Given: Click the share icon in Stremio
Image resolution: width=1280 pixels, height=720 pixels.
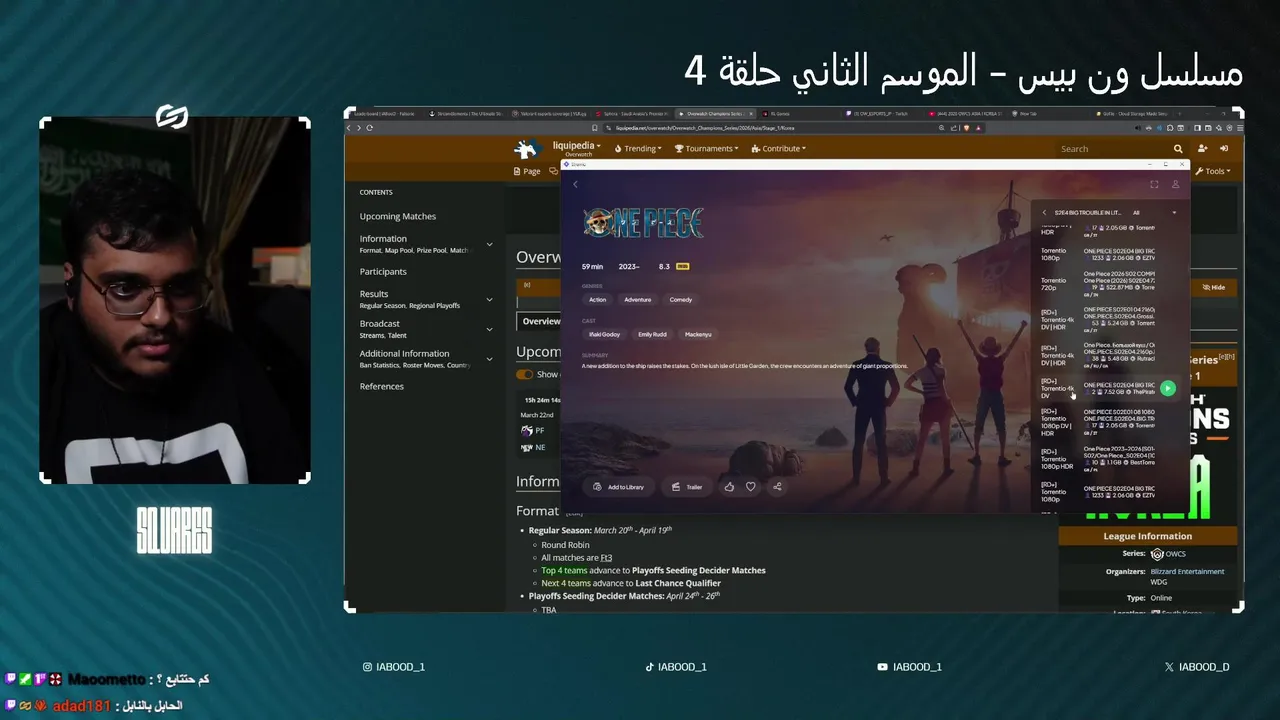Looking at the screenshot, I should pyautogui.click(x=777, y=487).
